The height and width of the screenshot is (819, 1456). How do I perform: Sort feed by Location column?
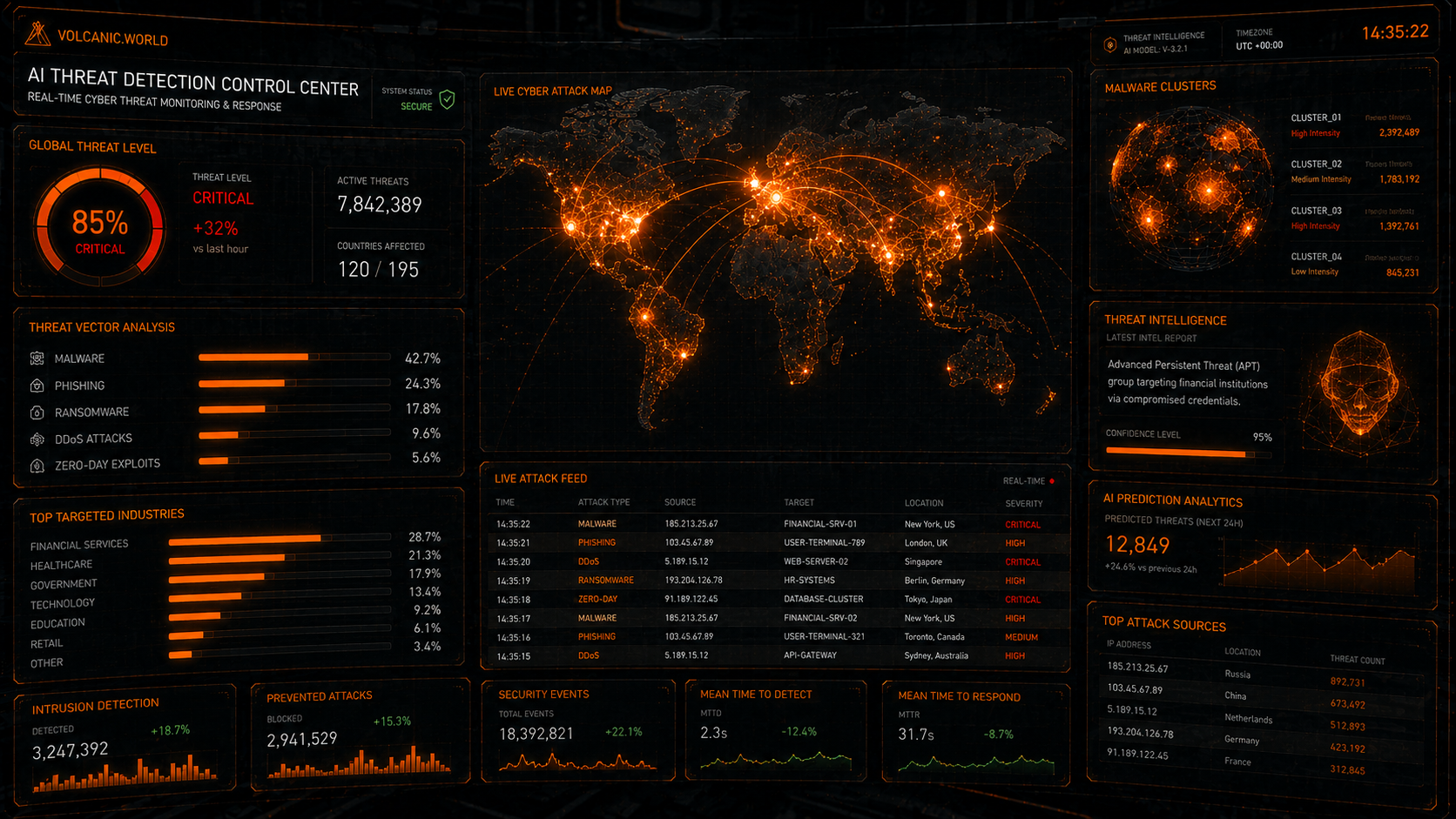pos(923,503)
